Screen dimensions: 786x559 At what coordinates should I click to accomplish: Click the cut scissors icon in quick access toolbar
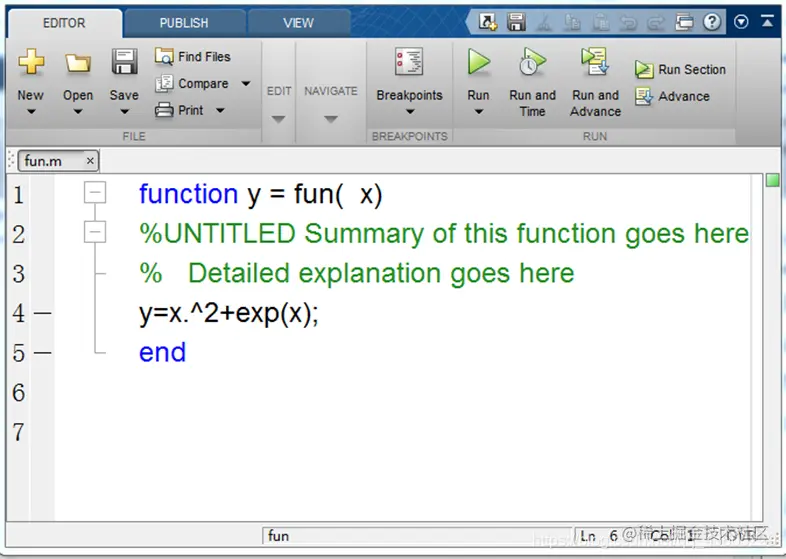pos(544,23)
